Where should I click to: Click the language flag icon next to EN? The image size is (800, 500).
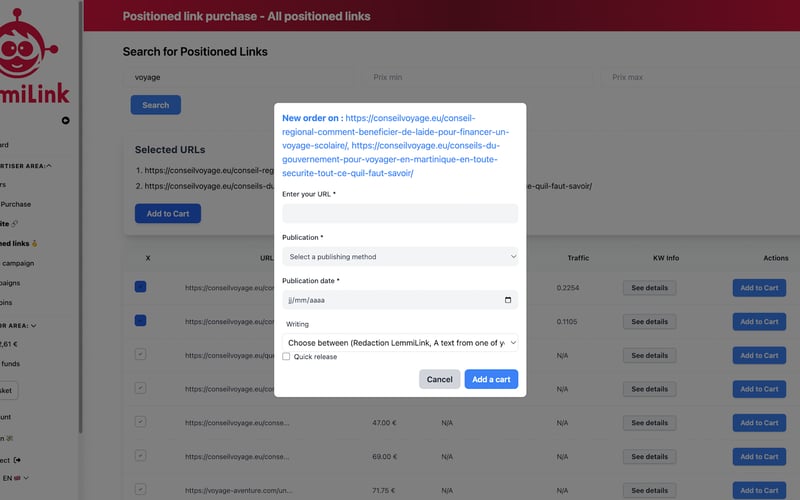[x=17, y=479]
